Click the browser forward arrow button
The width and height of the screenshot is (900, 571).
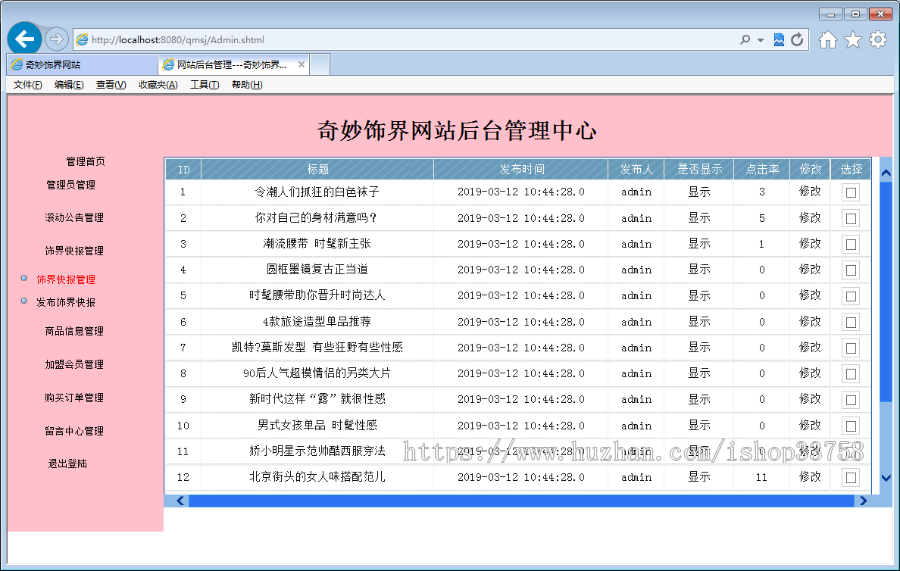[x=56, y=39]
